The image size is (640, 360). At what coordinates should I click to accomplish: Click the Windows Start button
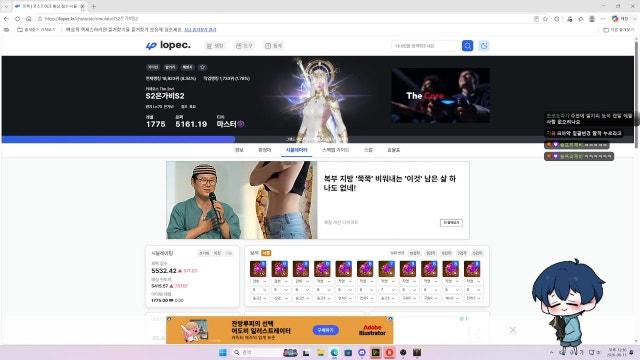click(222, 352)
